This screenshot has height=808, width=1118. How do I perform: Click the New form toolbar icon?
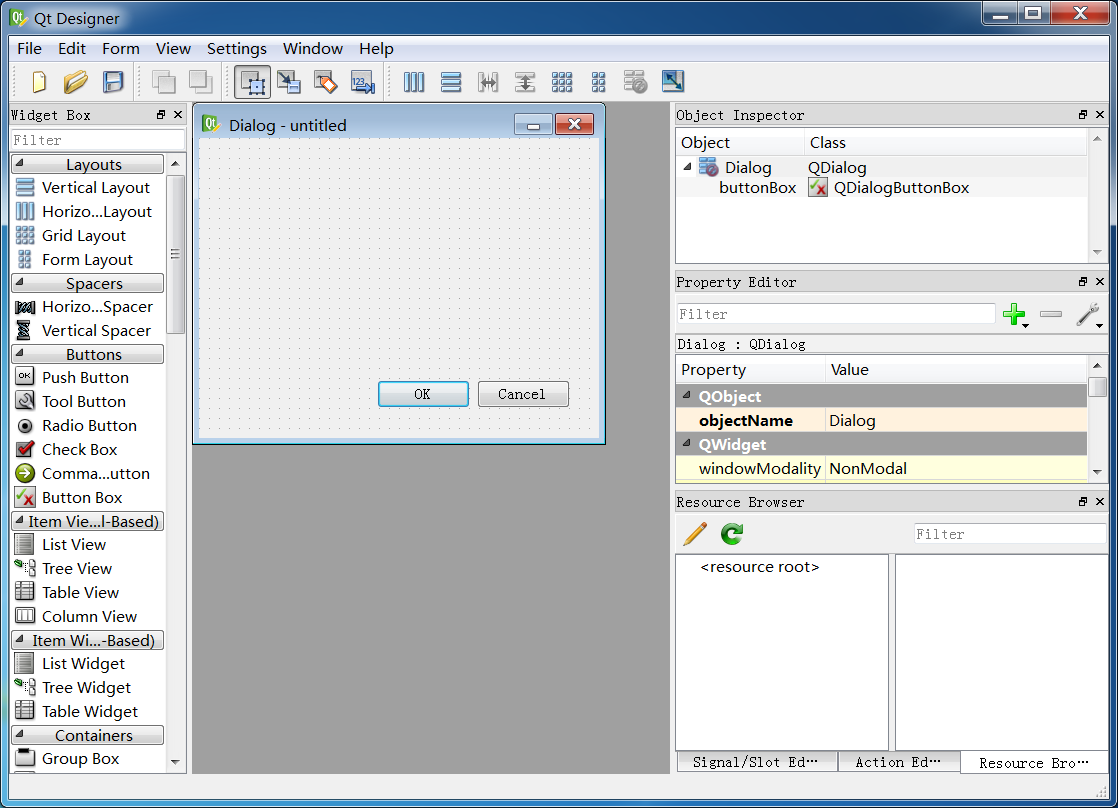coord(39,82)
